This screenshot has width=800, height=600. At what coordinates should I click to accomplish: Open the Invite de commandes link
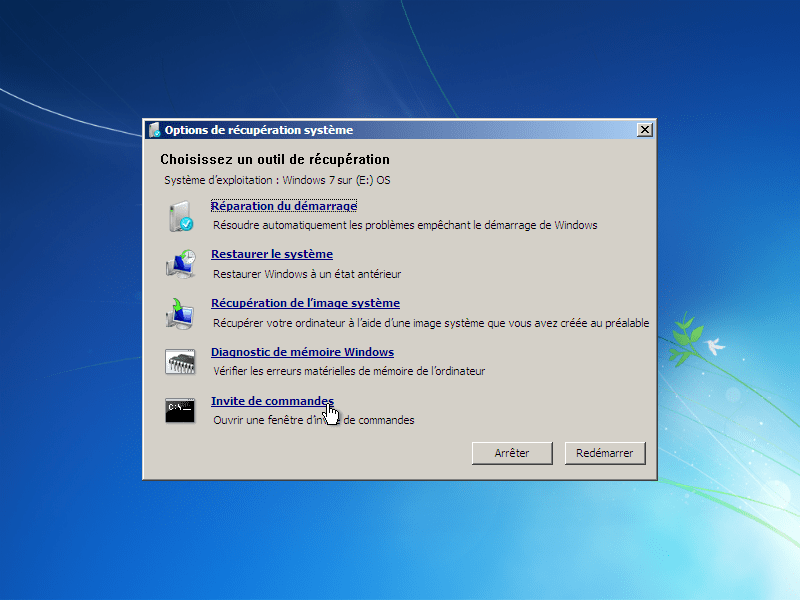point(272,401)
